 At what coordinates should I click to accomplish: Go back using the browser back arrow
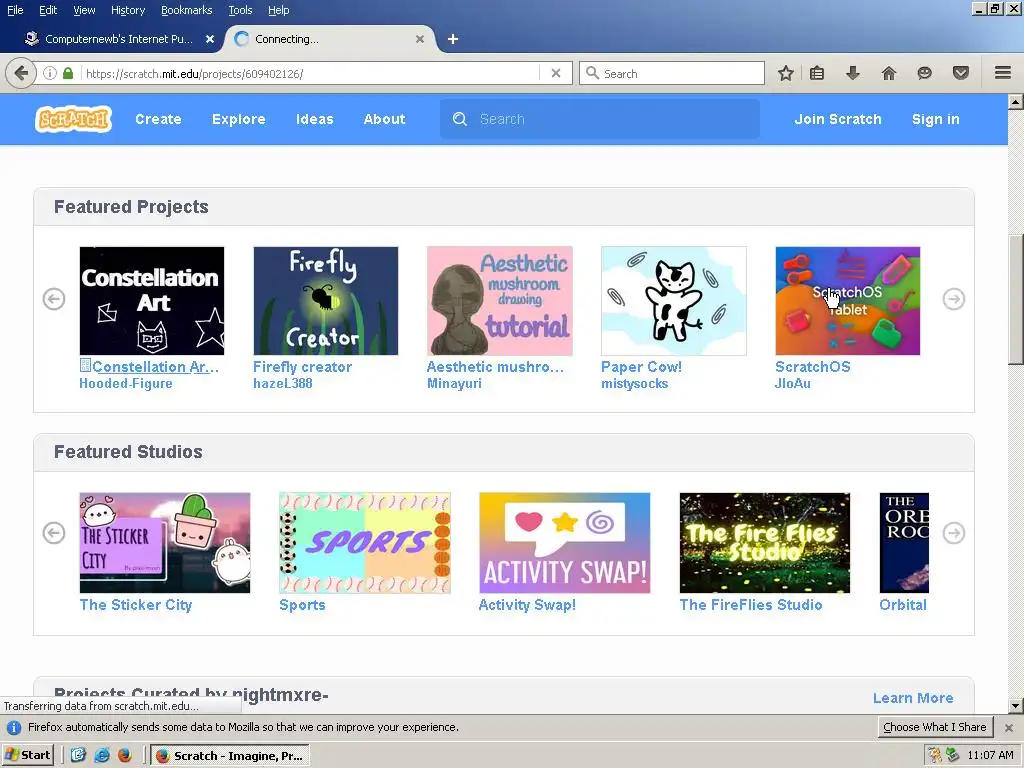[x=21, y=73]
